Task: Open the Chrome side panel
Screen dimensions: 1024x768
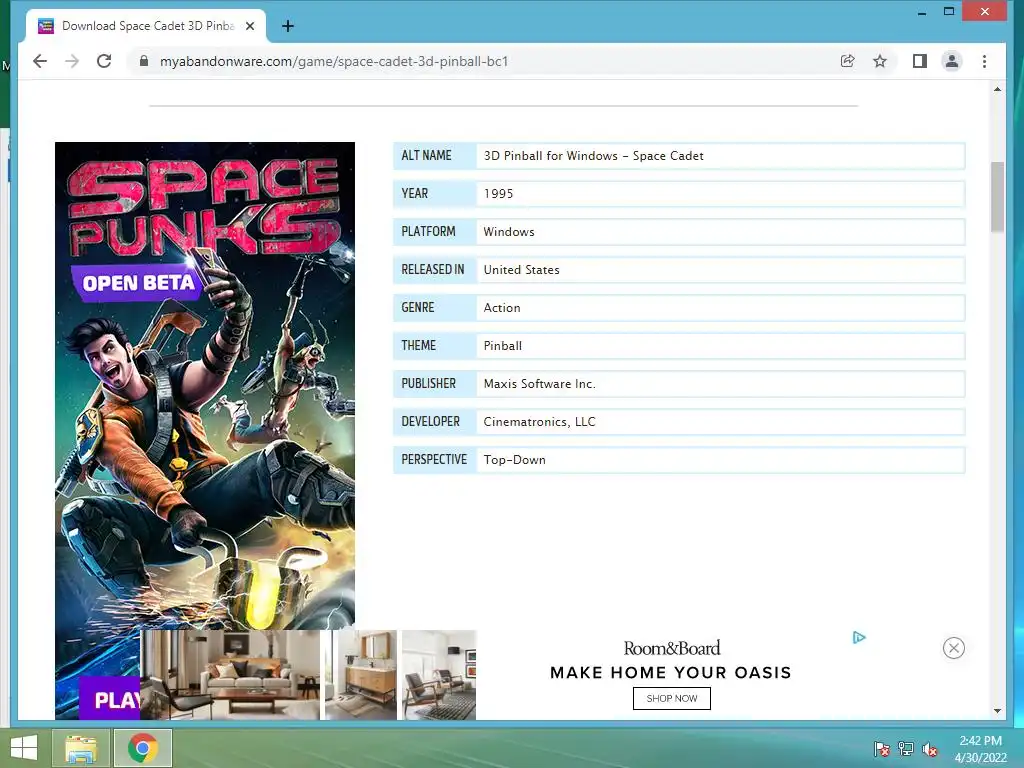Action: tap(920, 61)
